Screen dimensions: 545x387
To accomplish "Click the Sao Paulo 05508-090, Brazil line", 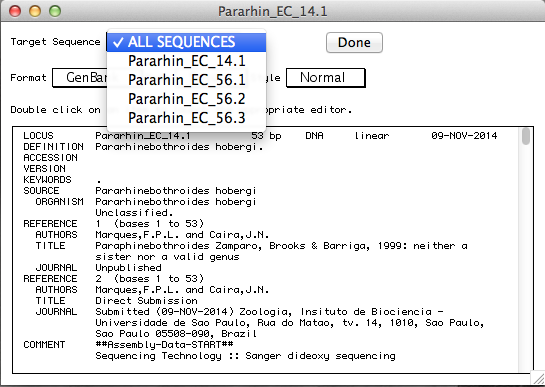I will point(176,334).
